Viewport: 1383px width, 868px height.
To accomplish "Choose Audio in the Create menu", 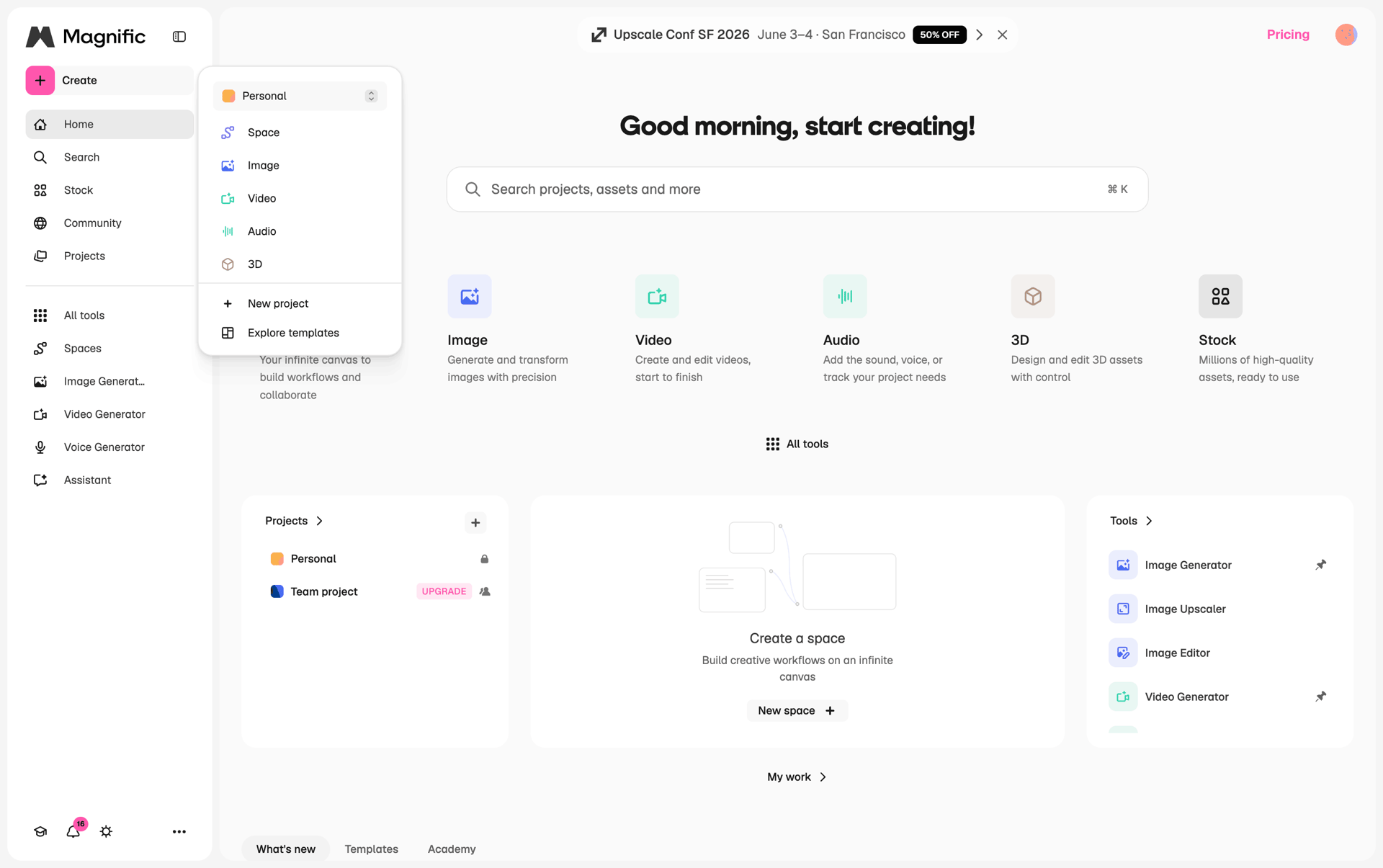I will pyautogui.click(x=300, y=231).
